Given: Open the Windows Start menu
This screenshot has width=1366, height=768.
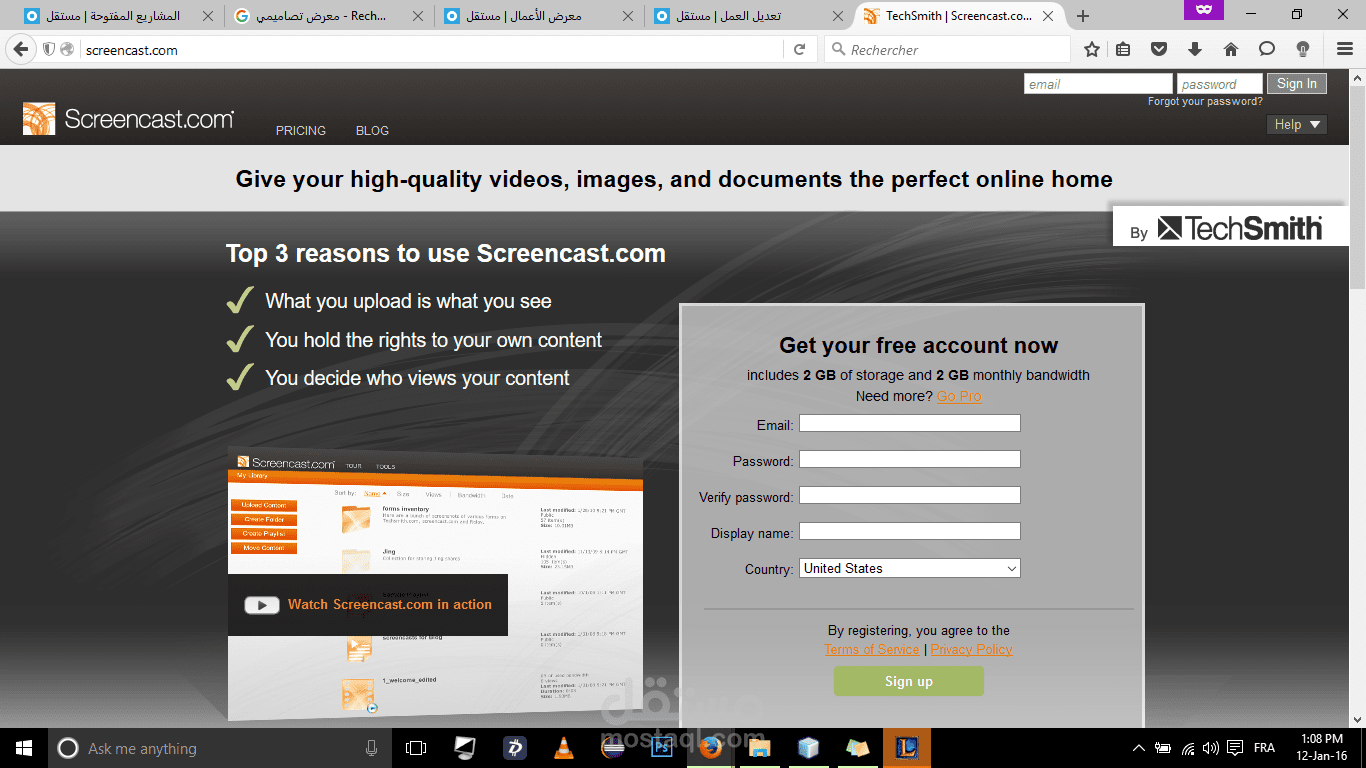Looking at the screenshot, I should tap(23, 748).
